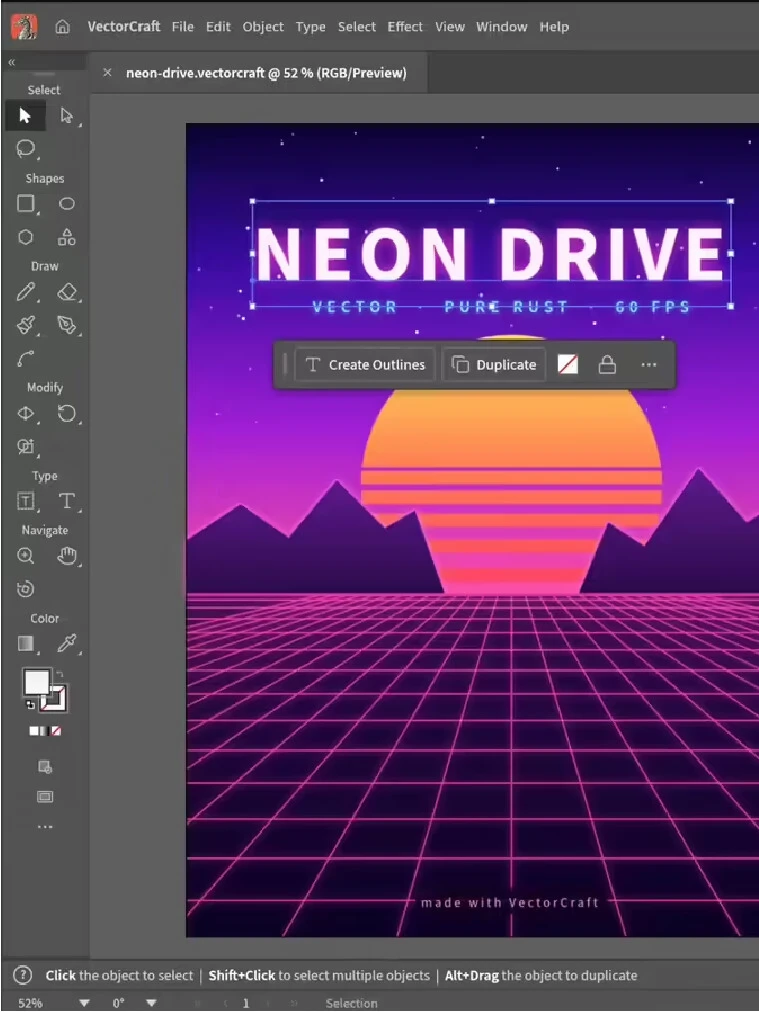Image resolution: width=759 pixels, height=1012 pixels.
Task: Open the Object menu
Action: tap(263, 26)
